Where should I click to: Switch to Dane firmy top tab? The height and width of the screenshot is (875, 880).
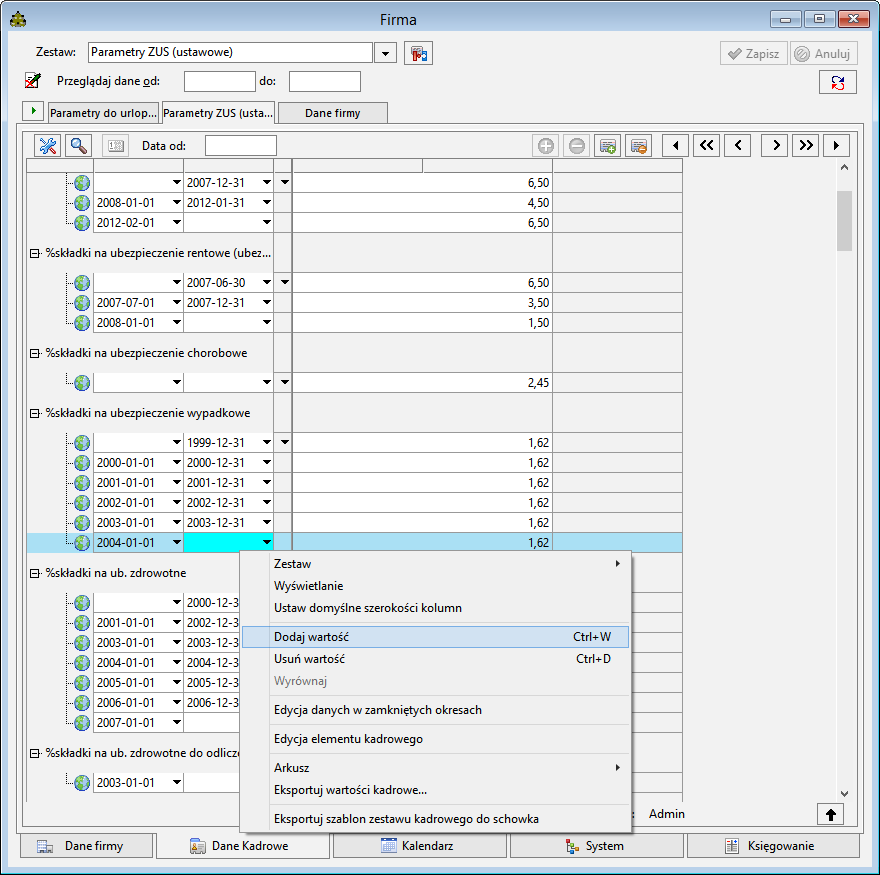pos(332,113)
